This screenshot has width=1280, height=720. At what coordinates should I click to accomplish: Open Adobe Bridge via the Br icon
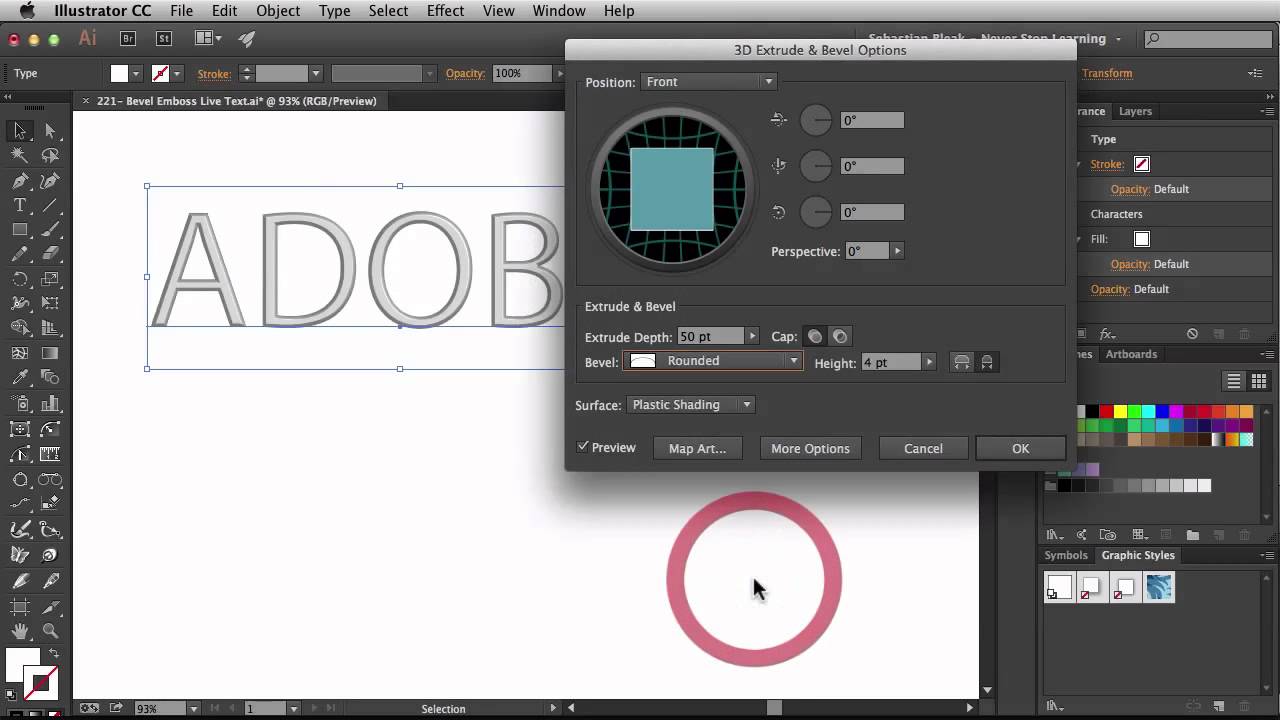tap(128, 39)
